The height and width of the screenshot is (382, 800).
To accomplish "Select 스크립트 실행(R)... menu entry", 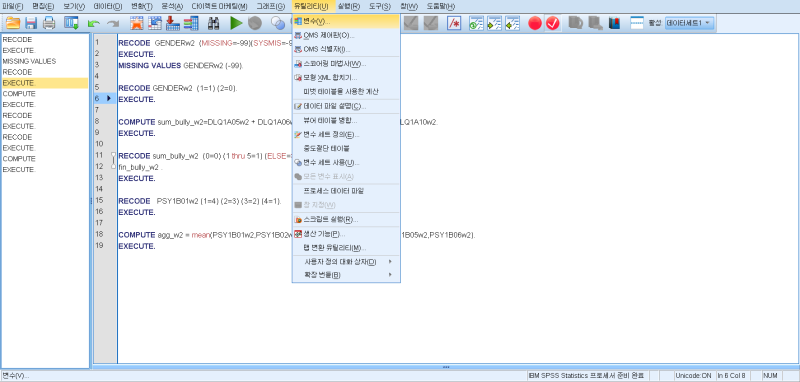I will point(346,220).
